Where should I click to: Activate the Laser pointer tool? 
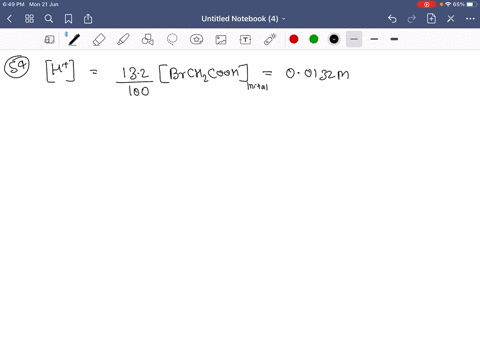[270, 39]
